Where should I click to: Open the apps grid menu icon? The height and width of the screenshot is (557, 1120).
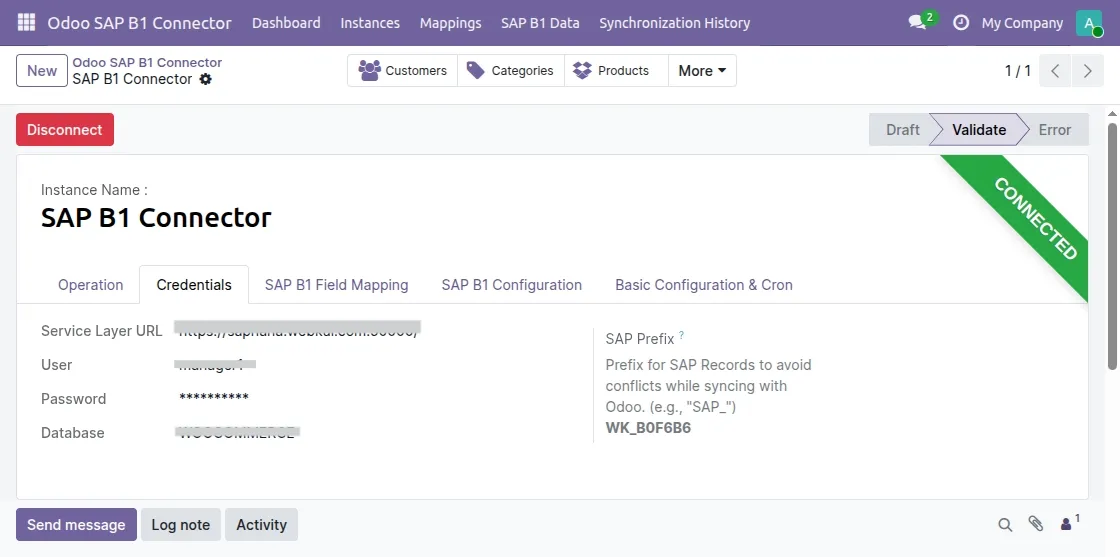point(26,23)
